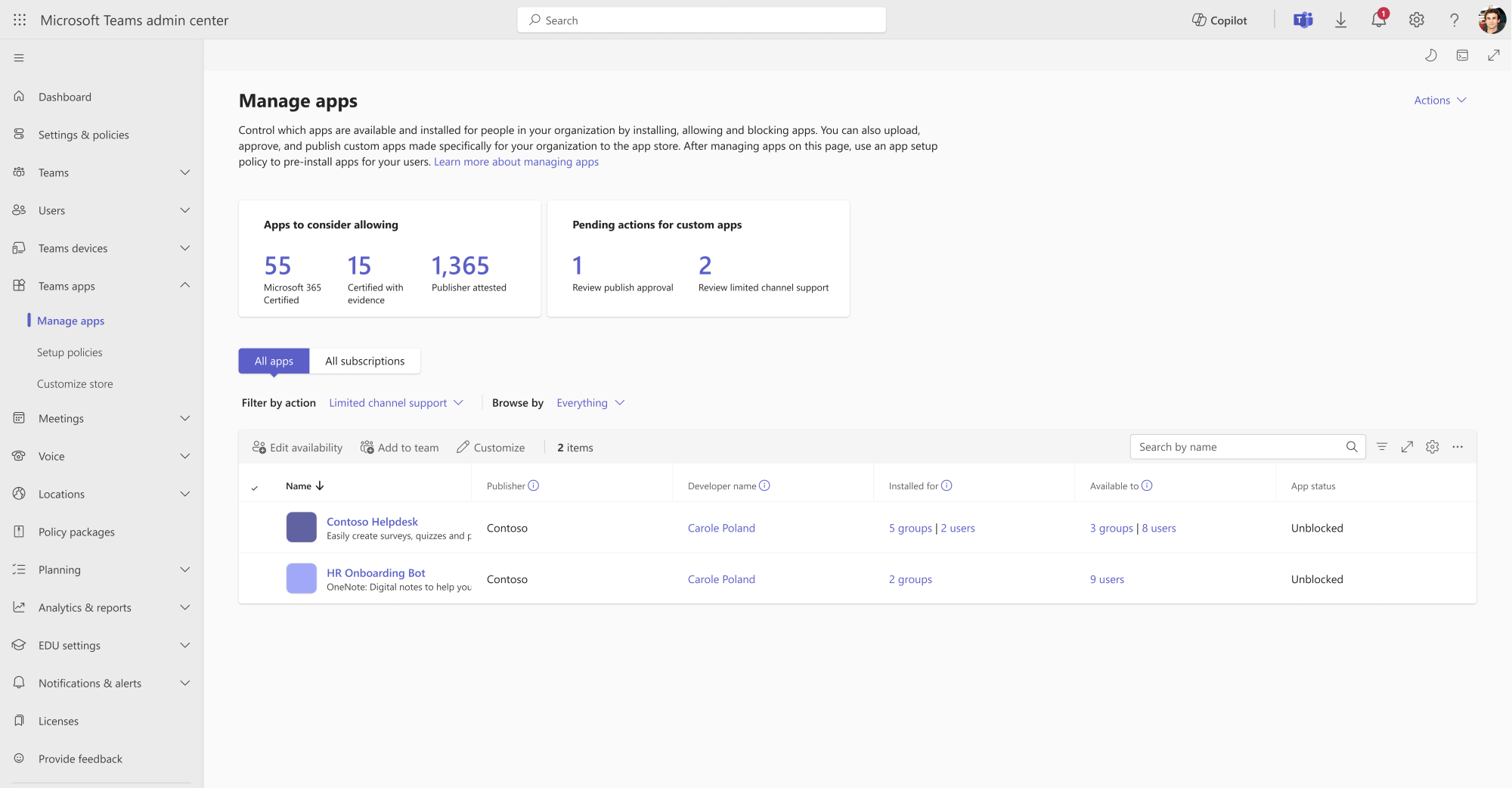The height and width of the screenshot is (788, 1512).
Task: Open Customize store under Teams apps
Action: (75, 384)
